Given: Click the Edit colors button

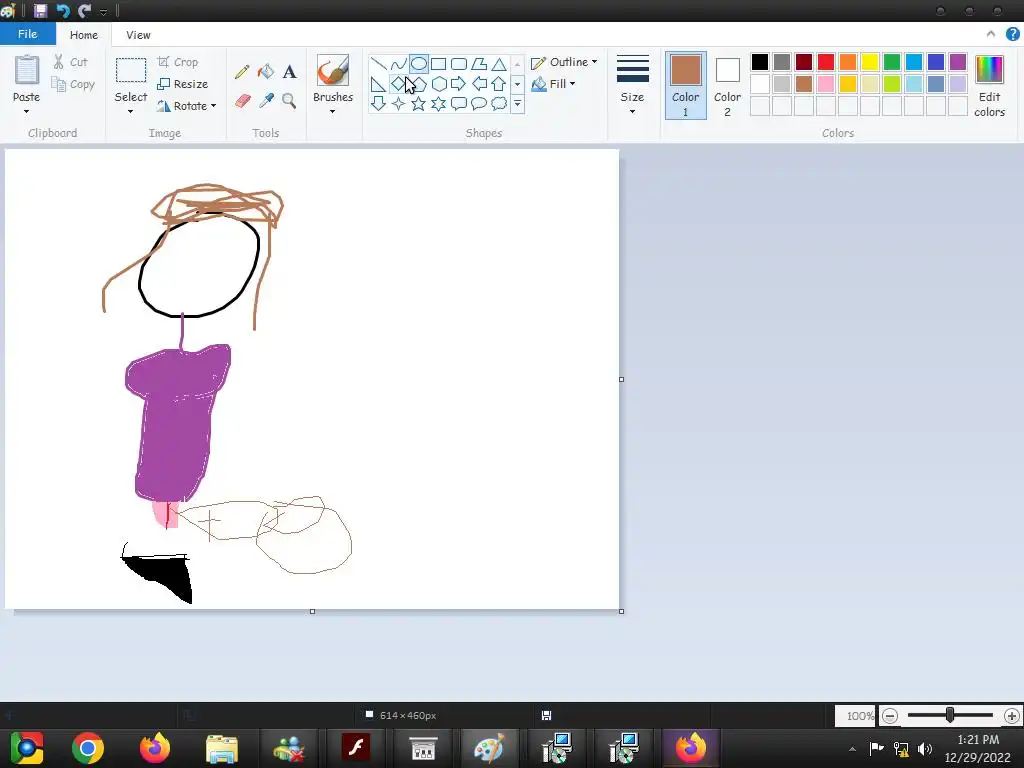Looking at the screenshot, I should [989, 86].
